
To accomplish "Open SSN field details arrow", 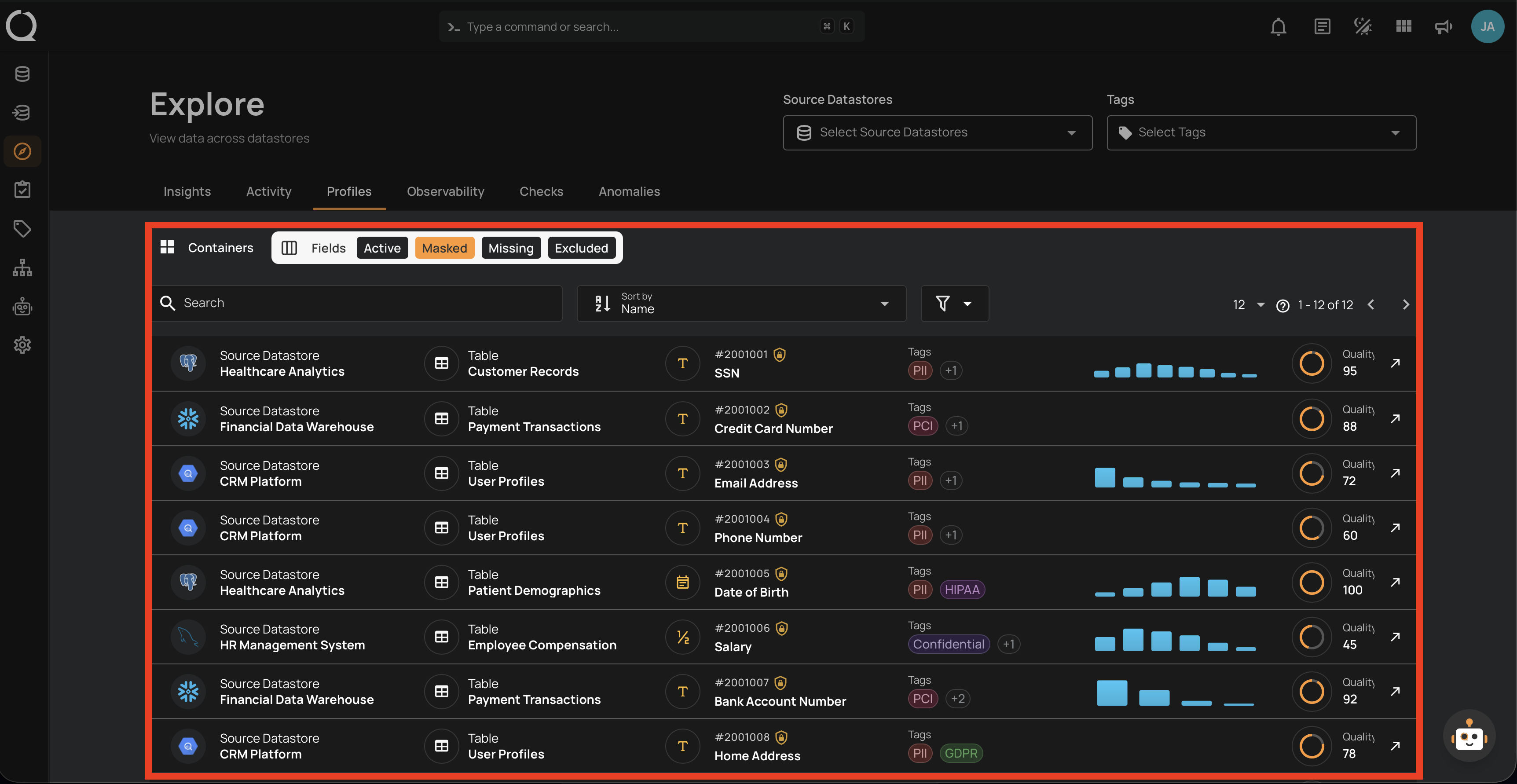I will (x=1395, y=363).
